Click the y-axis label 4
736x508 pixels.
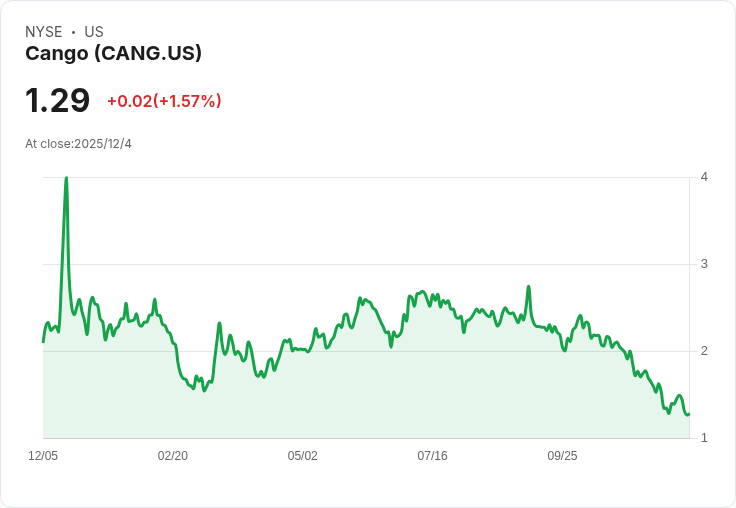click(704, 177)
